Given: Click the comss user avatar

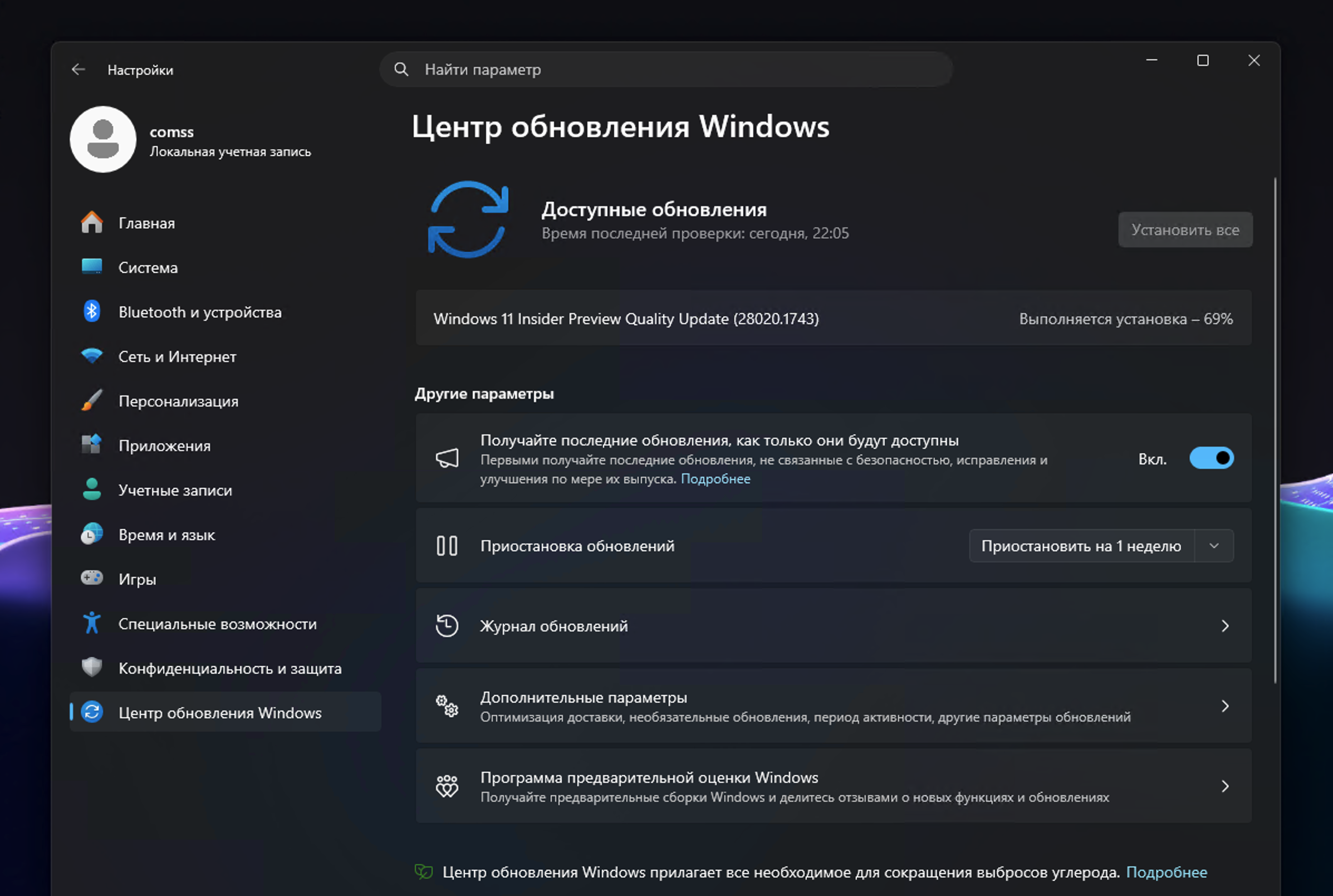Looking at the screenshot, I should point(103,139).
